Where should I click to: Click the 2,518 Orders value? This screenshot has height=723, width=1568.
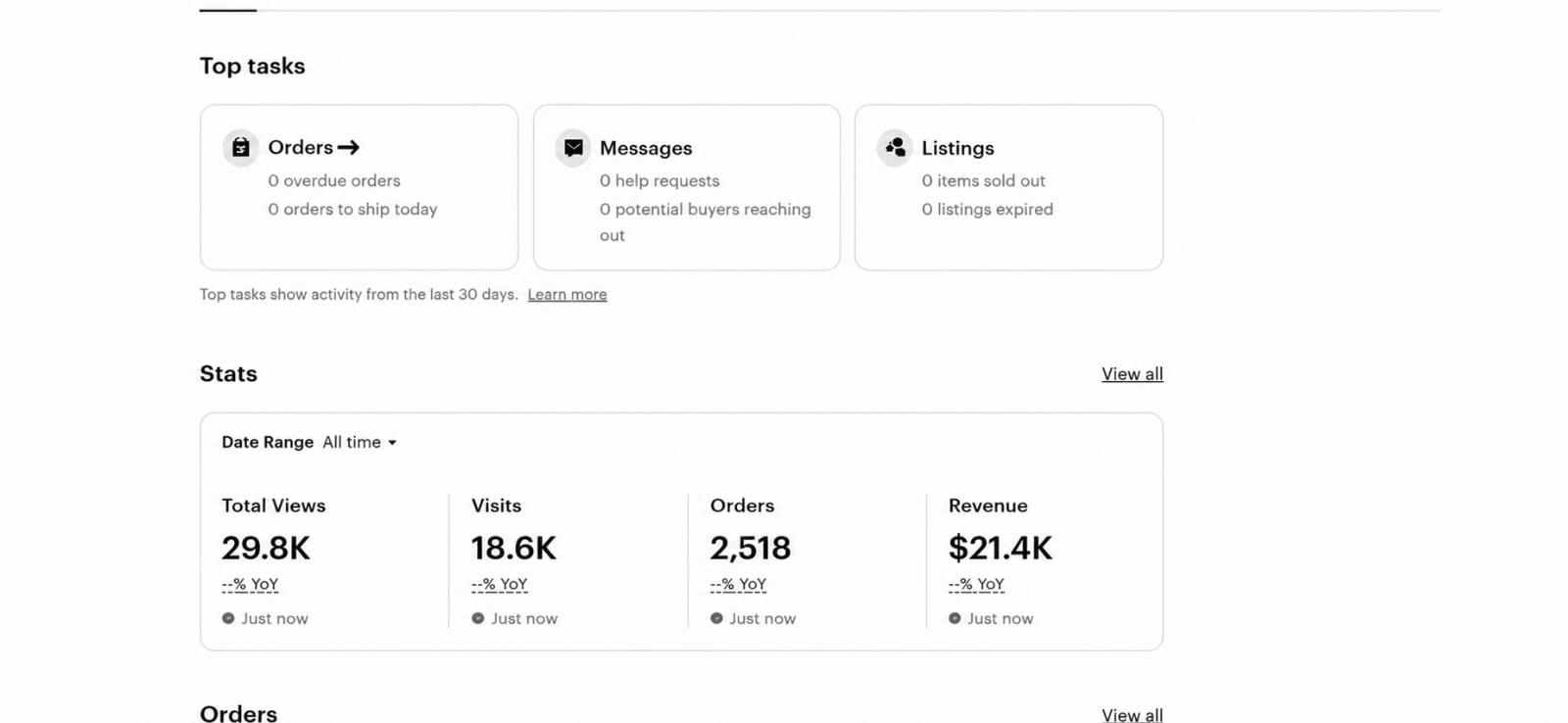[751, 548]
